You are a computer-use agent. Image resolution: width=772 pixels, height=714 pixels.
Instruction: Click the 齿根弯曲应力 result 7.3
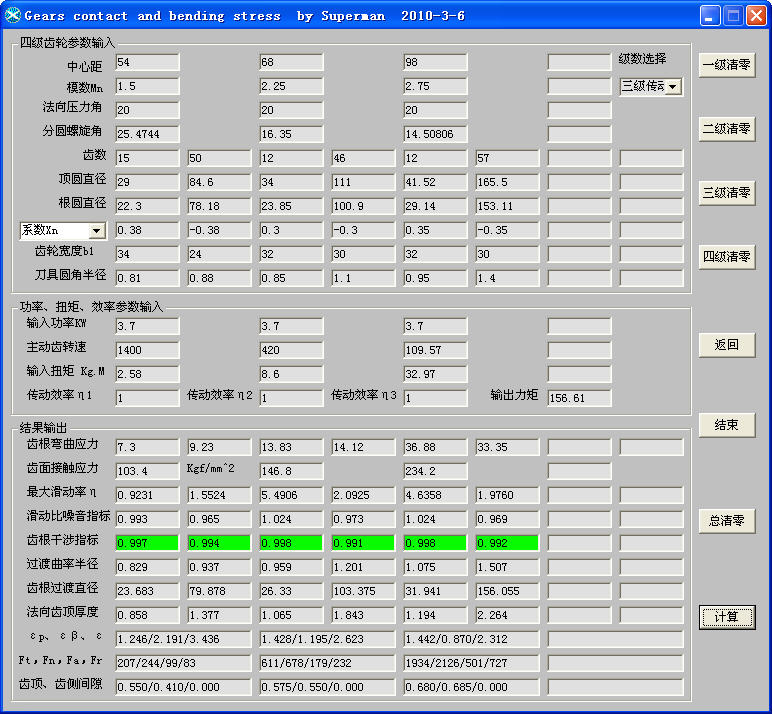147,447
